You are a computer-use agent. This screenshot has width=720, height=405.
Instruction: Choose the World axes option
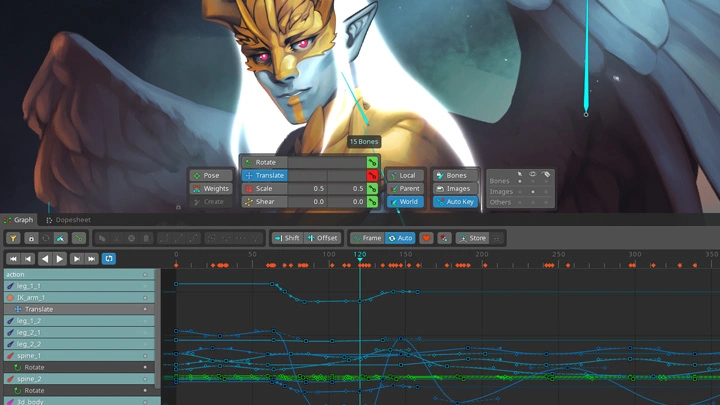[405, 202]
